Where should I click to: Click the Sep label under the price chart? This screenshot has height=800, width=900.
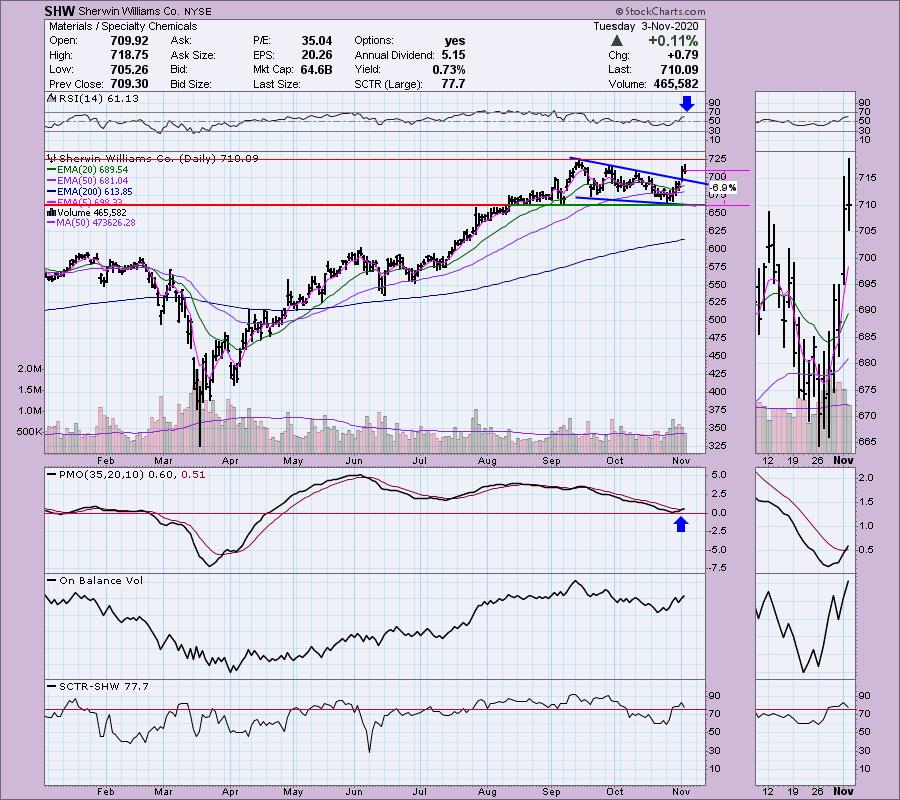coord(551,461)
